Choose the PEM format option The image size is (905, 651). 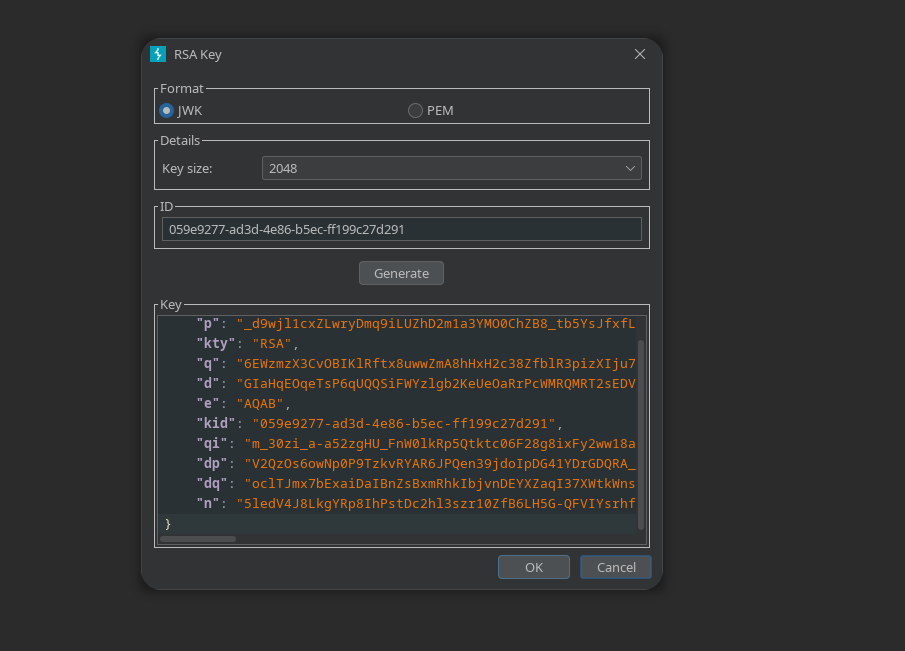point(415,110)
